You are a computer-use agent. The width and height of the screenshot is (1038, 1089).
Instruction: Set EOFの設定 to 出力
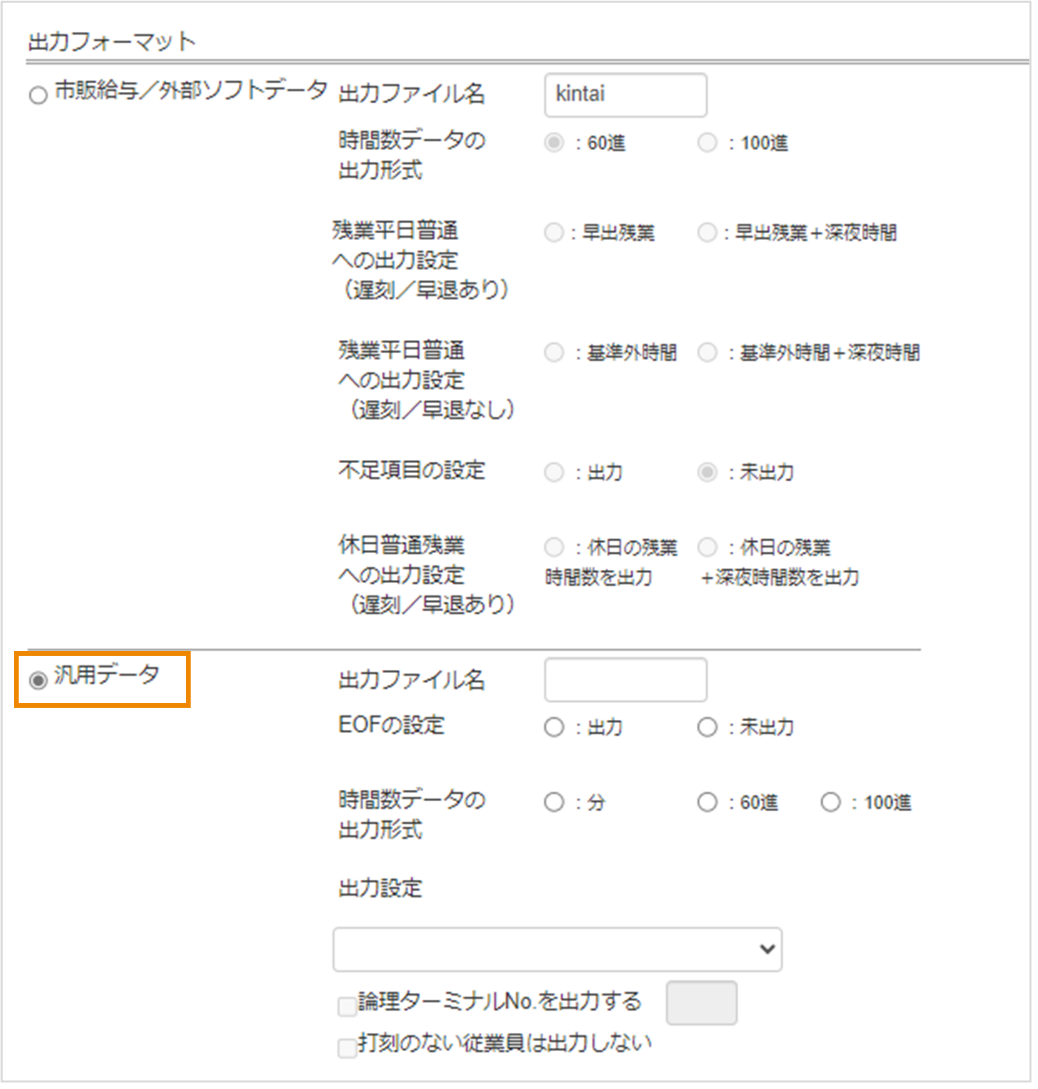pyautogui.click(x=553, y=728)
